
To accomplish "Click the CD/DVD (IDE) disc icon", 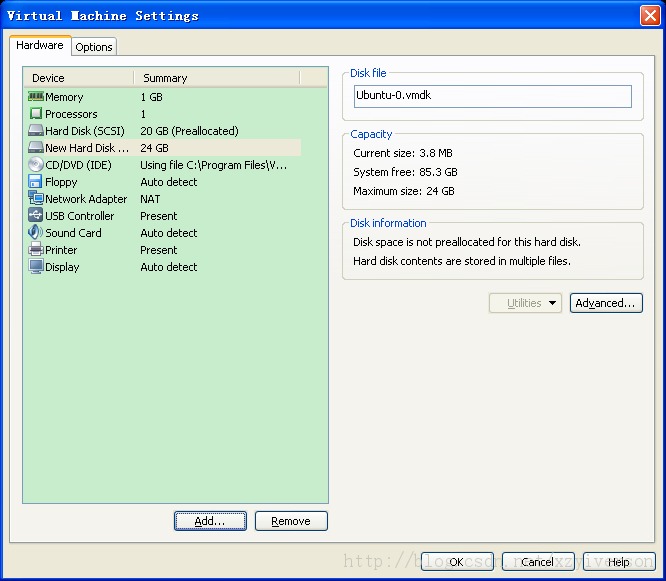I will click(x=36, y=165).
